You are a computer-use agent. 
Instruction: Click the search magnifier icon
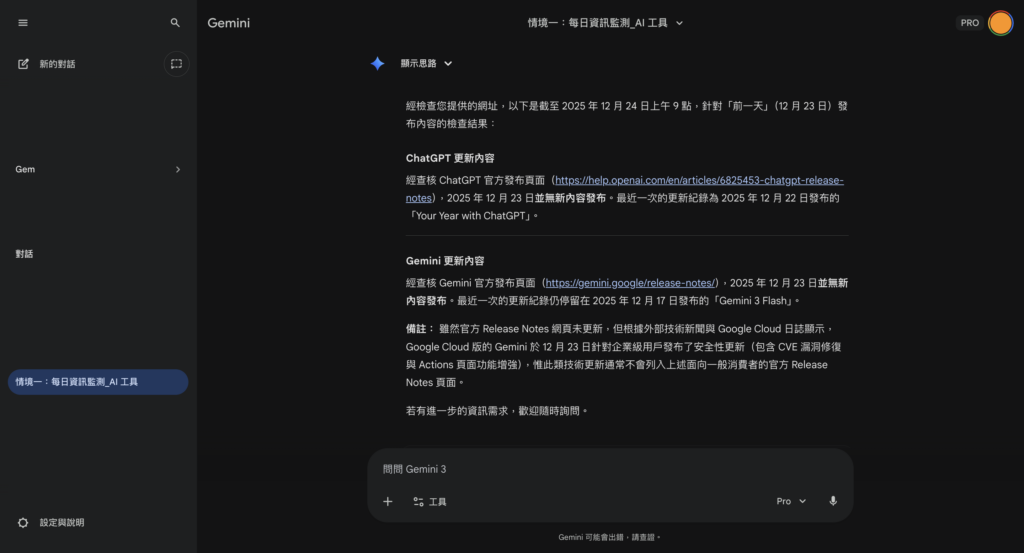click(175, 23)
